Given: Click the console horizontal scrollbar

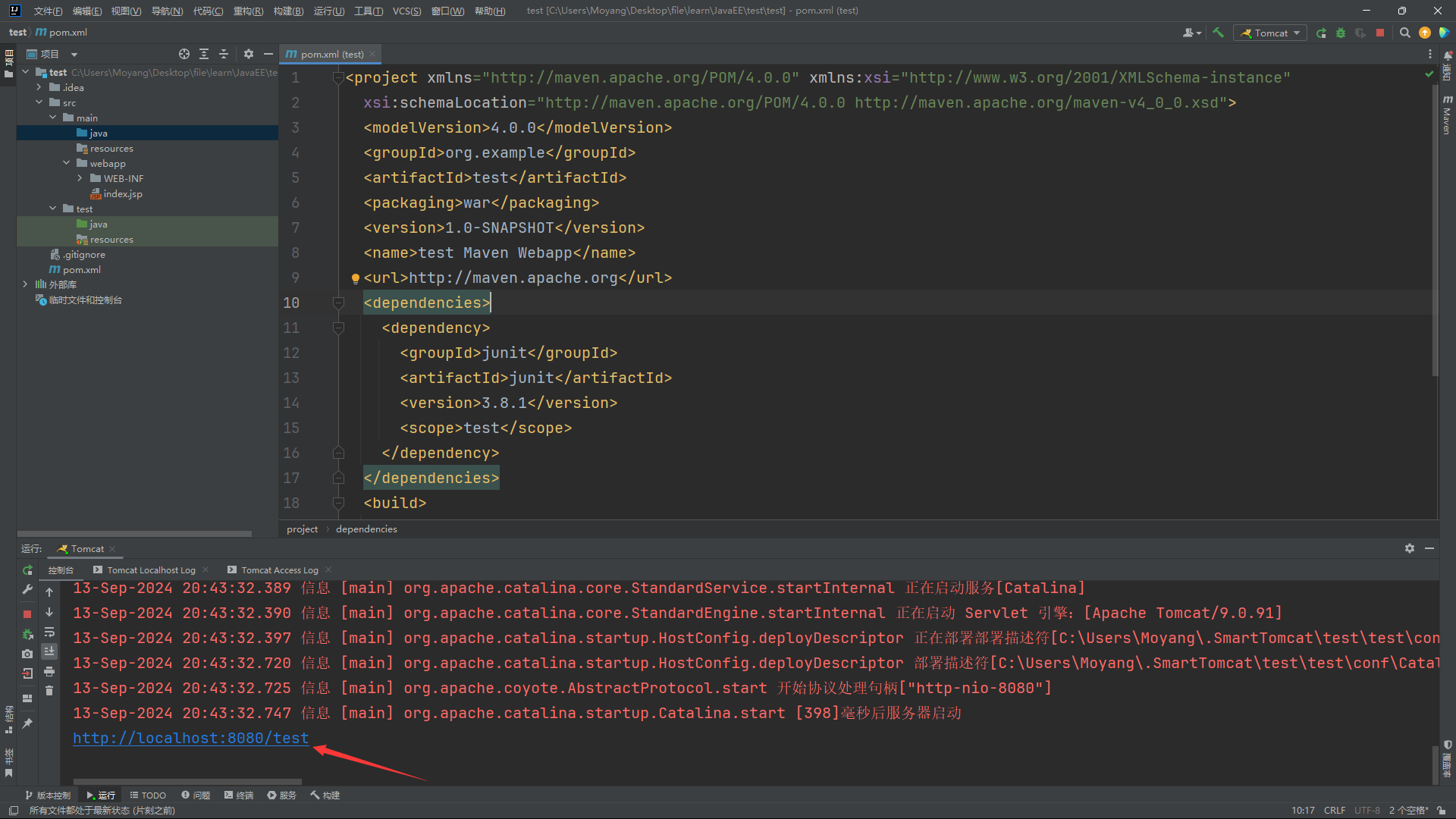Looking at the screenshot, I should tap(187, 781).
